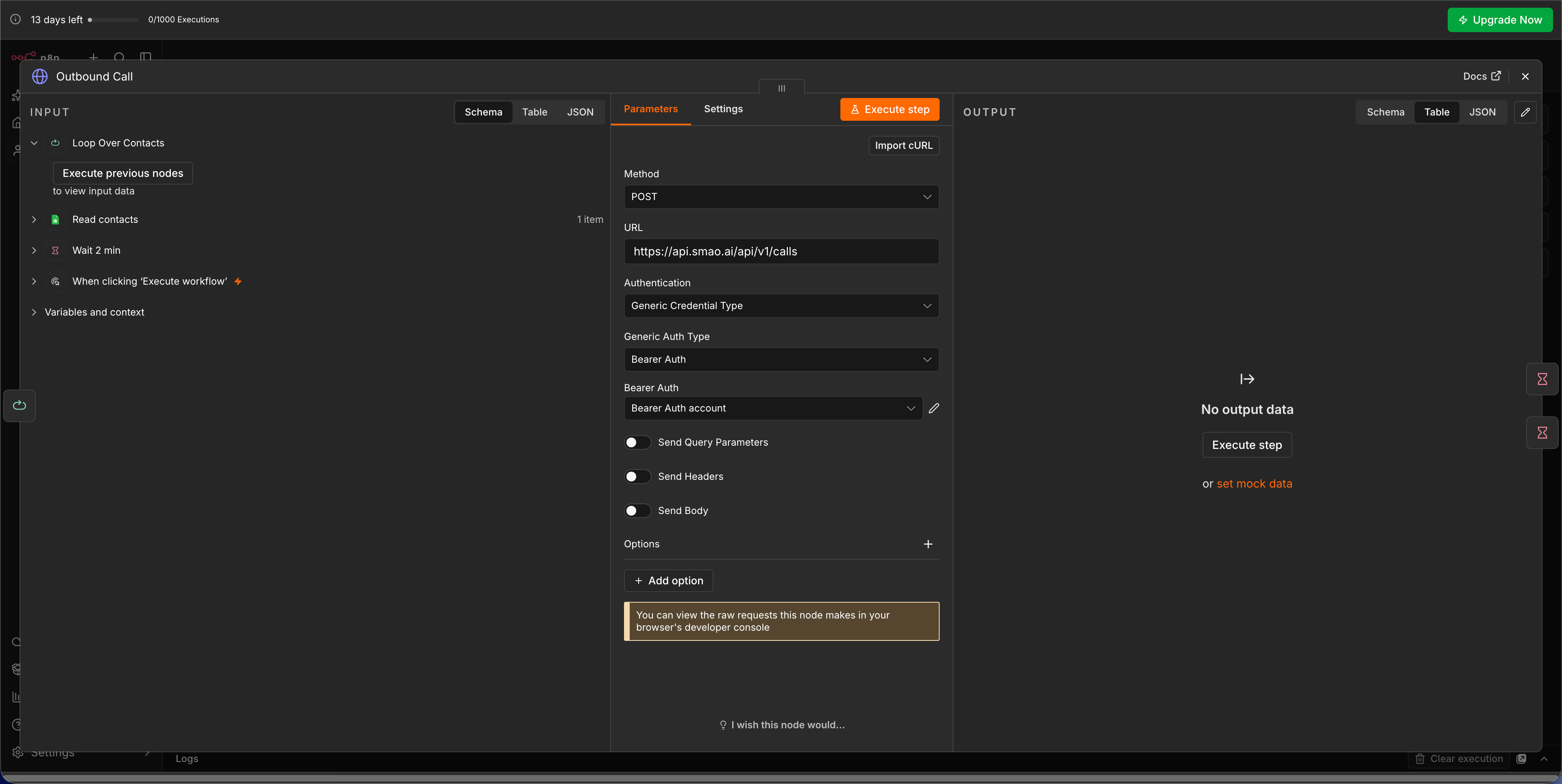Click the executions usage progress bar
The height and width of the screenshot is (784, 1562).
(113, 20)
